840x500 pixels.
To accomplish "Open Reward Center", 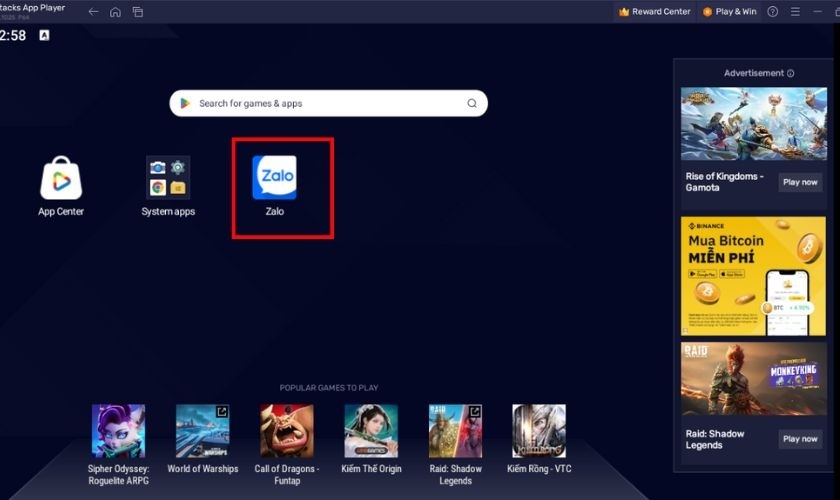I will coord(655,12).
